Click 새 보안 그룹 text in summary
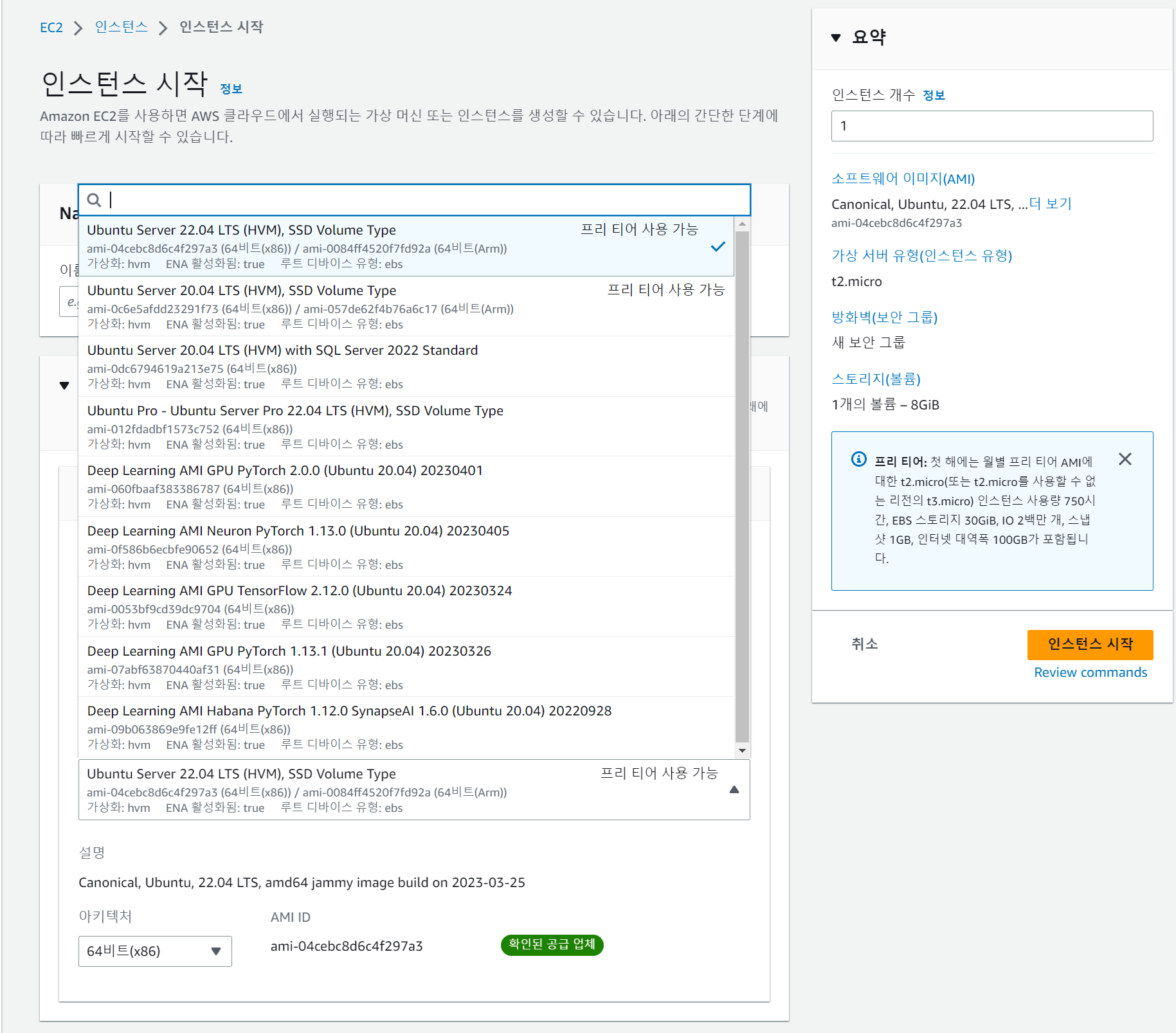The width and height of the screenshot is (1176, 1033). pyautogui.click(x=868, y=343)
